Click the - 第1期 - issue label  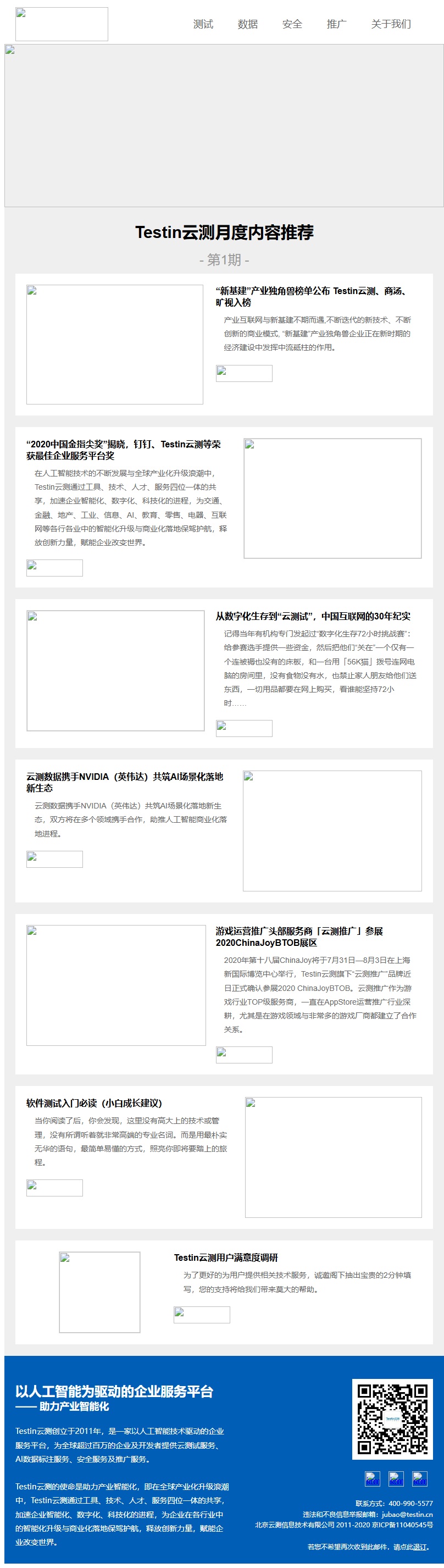point(224,260)
